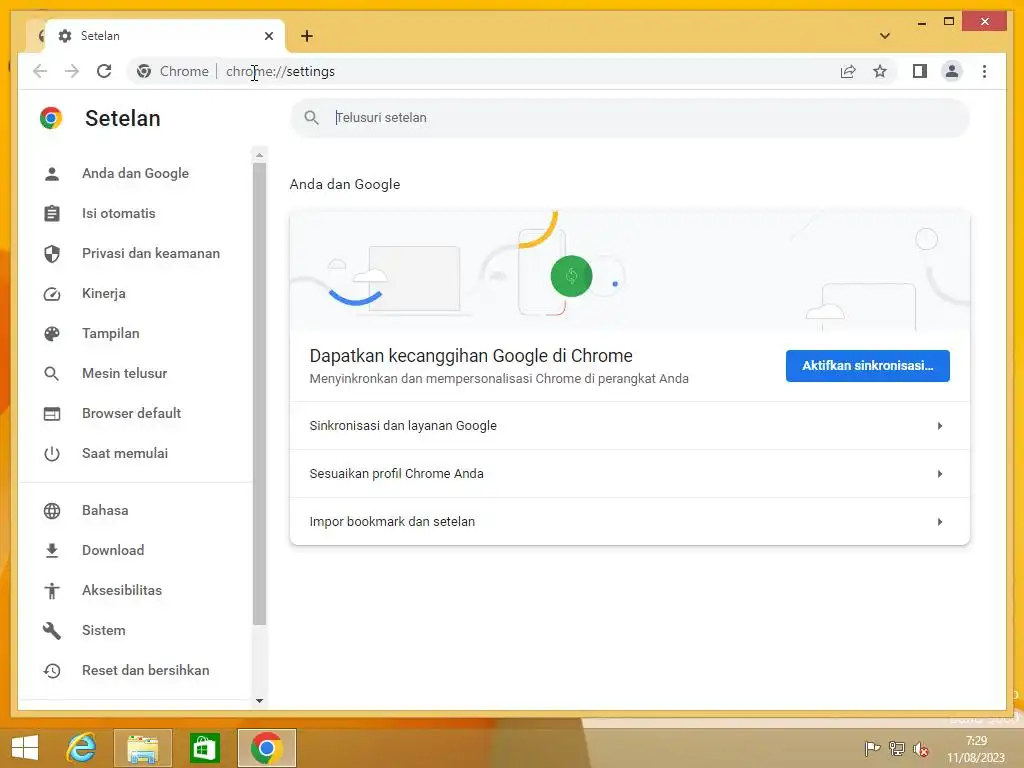Open the Anda dan Google section
The image size is (1024, 768).
[x=135, y=174]
